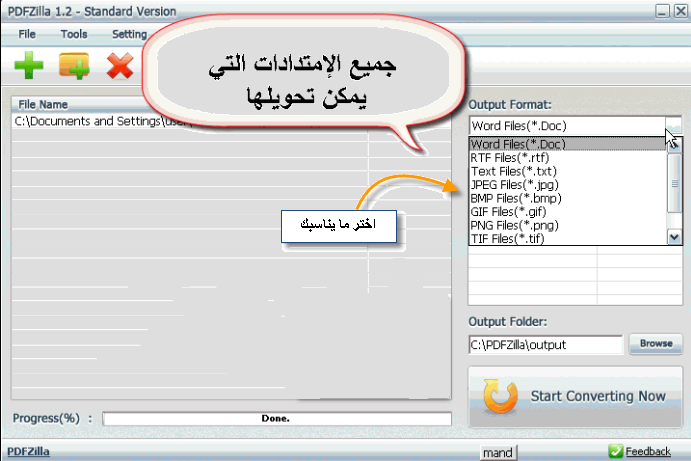Click Start Converting Now
Viewport: 691px width, 461px height.
click(x=576, y=397)
